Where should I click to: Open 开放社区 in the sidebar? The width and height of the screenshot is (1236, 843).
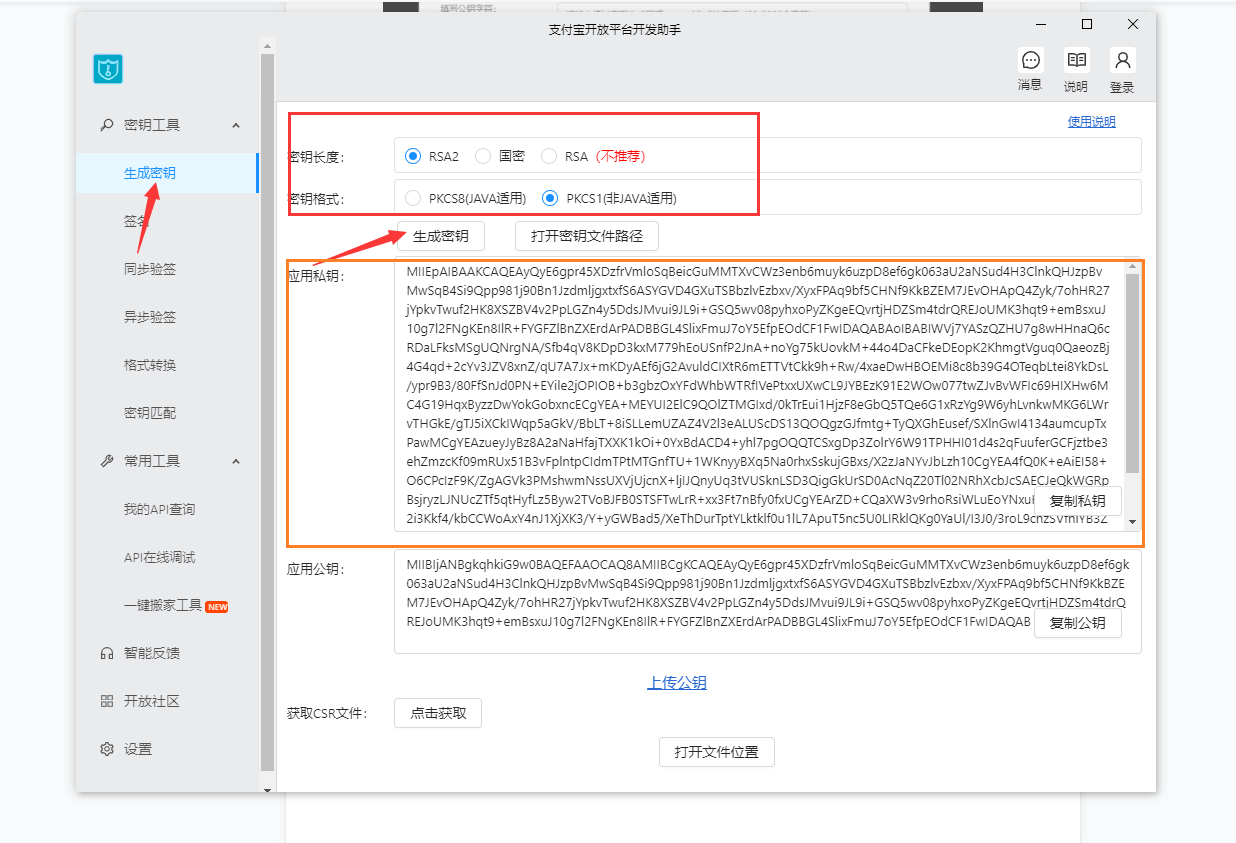pyautogui.click(x=152, y=701)
